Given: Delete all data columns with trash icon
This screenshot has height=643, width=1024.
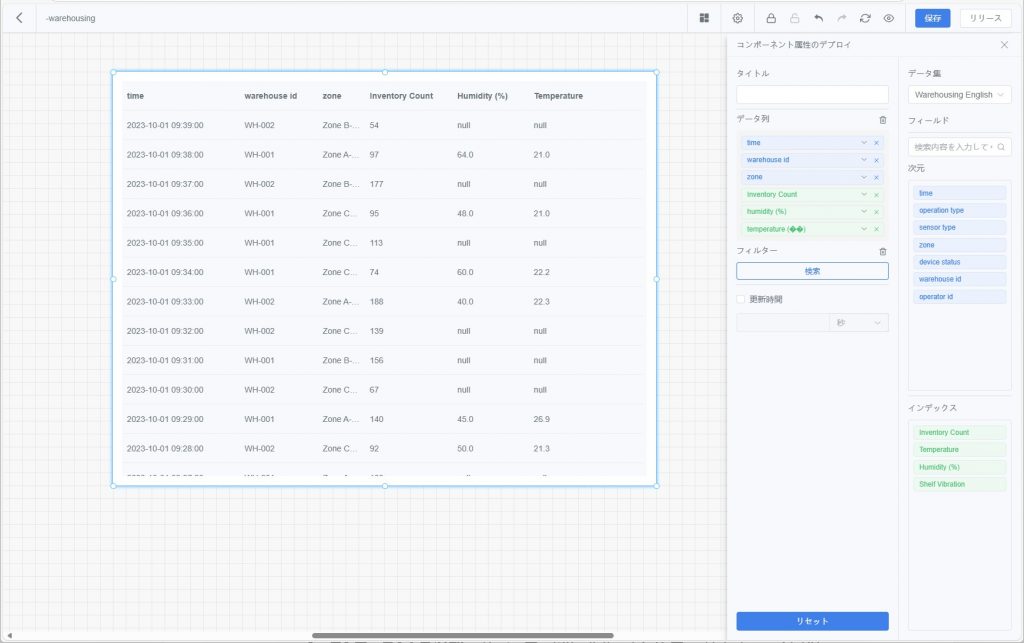Looking at the screenshot, I should tap(882, 119).
